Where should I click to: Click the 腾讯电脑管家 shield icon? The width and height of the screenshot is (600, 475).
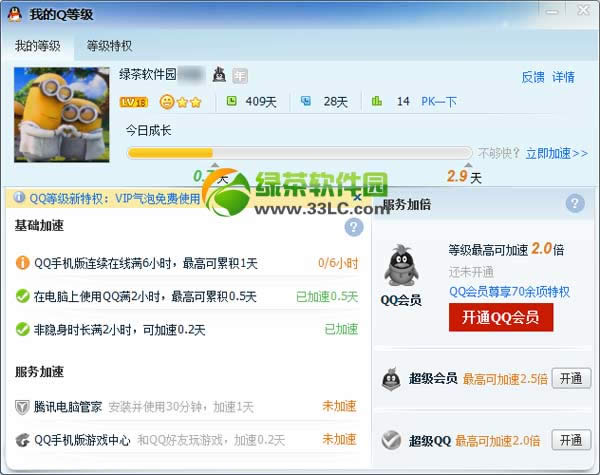22,407
